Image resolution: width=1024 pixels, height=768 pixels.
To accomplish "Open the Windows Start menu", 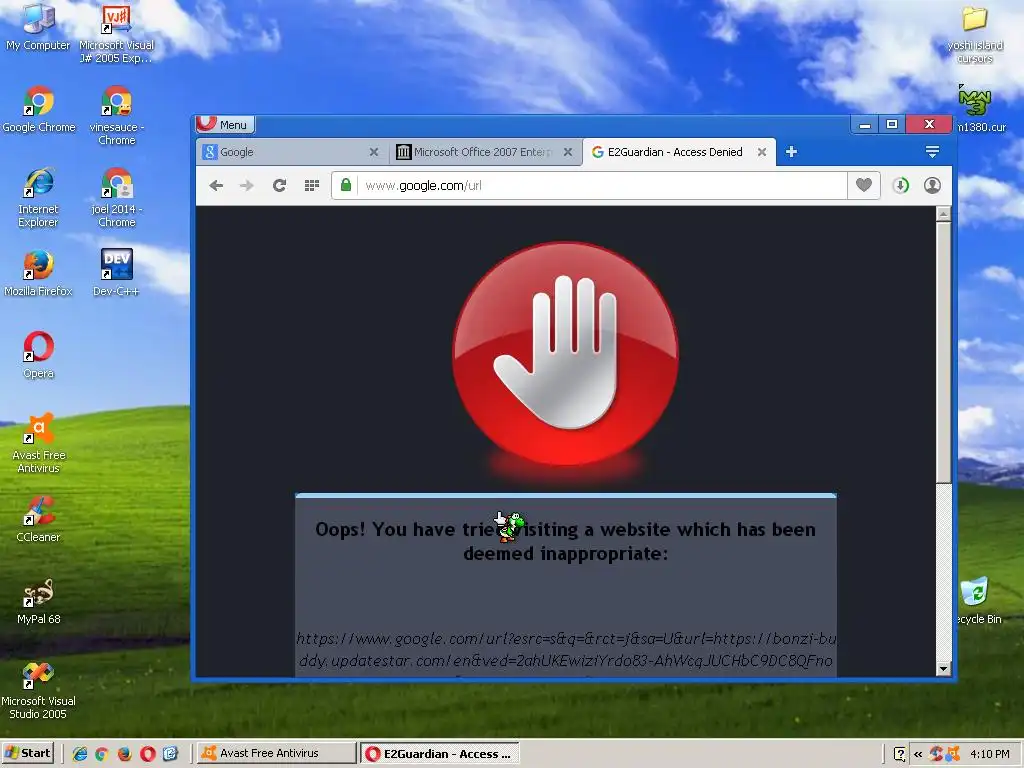I will [x=27, y=753].
